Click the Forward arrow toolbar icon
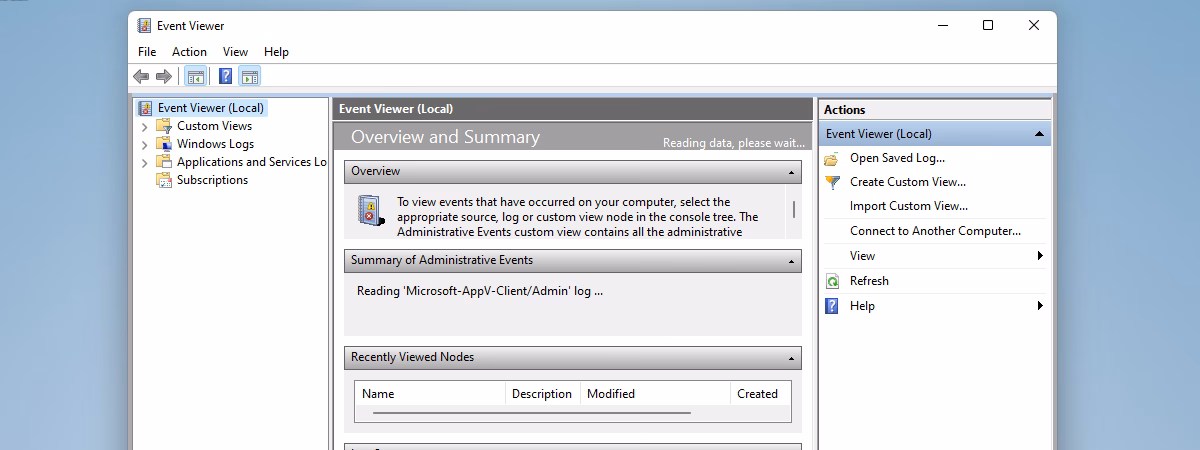Image resolution: width=1200 pixels, height=450 pixels. click(163, 76)
